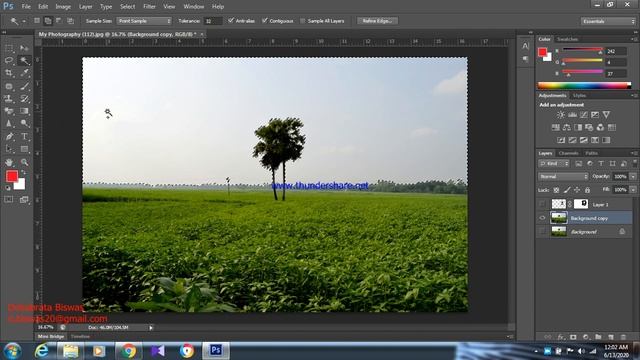This screenshot has width=640, height=360.
Task: Switch to the Channels tab
Action: click(x=569, y=153)
